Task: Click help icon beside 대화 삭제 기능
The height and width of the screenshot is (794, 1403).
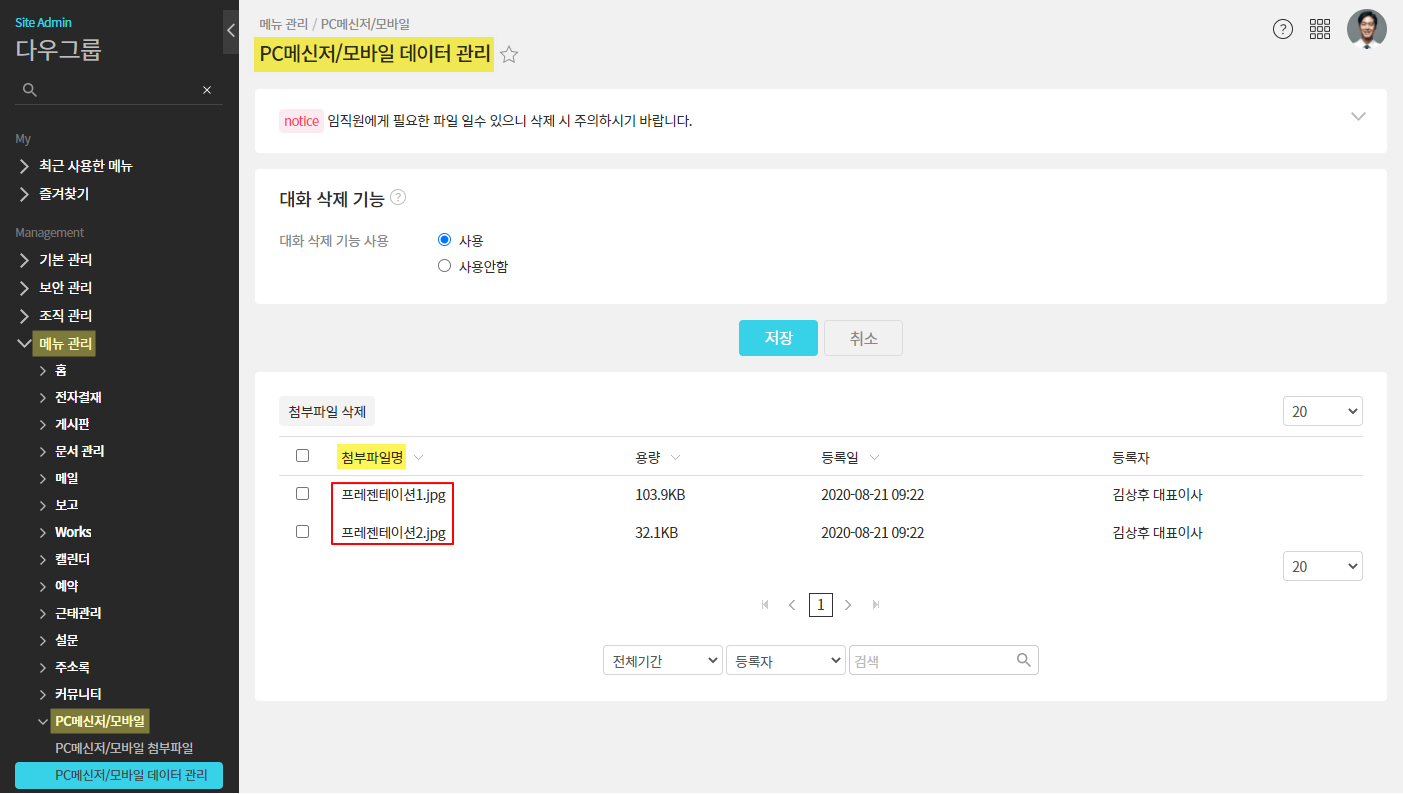Action: click(398, 197)
